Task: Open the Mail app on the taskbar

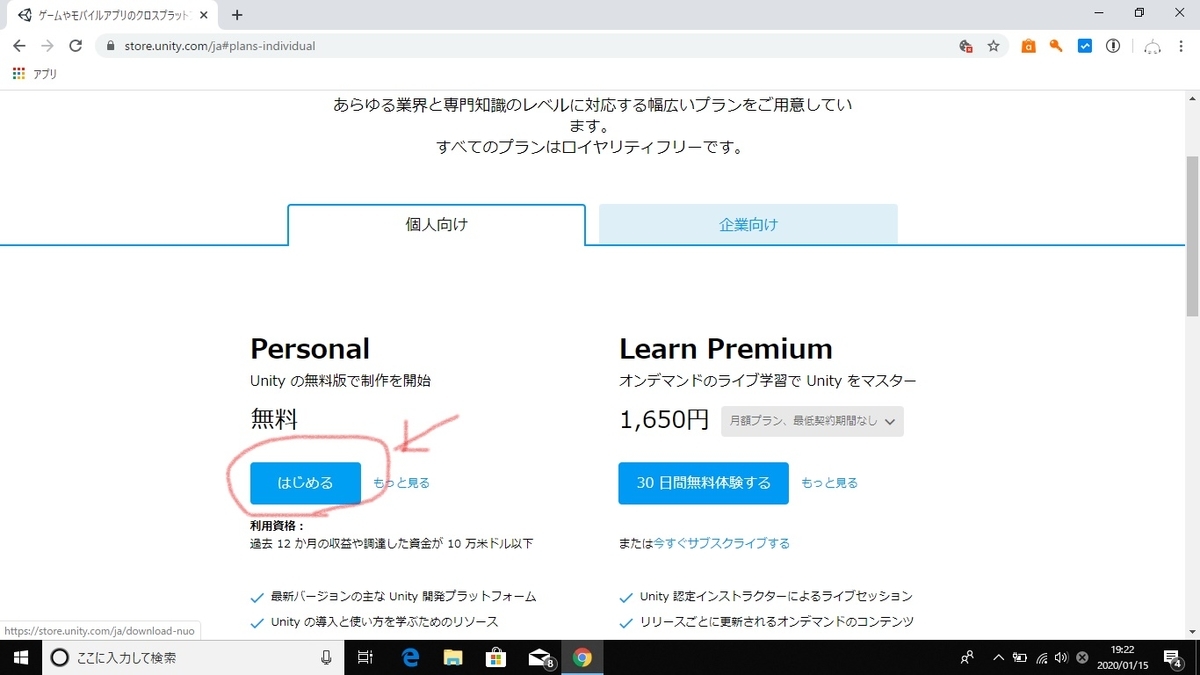Action: click(540, 657)
